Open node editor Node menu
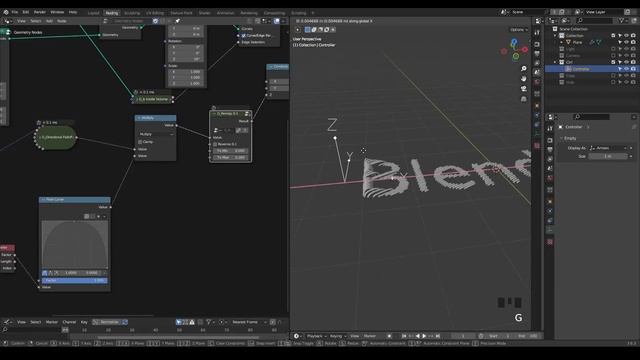The image size is (640, 360). click(x=62, y=21)
